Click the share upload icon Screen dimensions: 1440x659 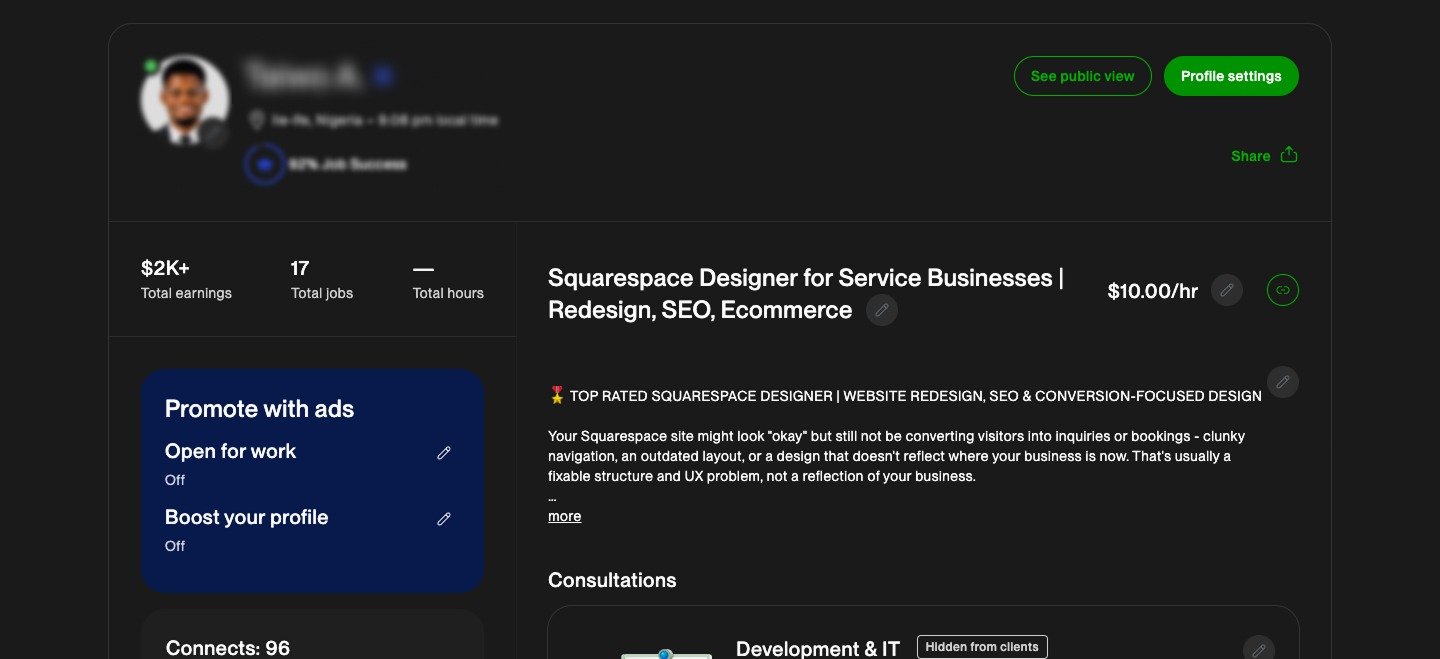click(x=1289, y=155)
